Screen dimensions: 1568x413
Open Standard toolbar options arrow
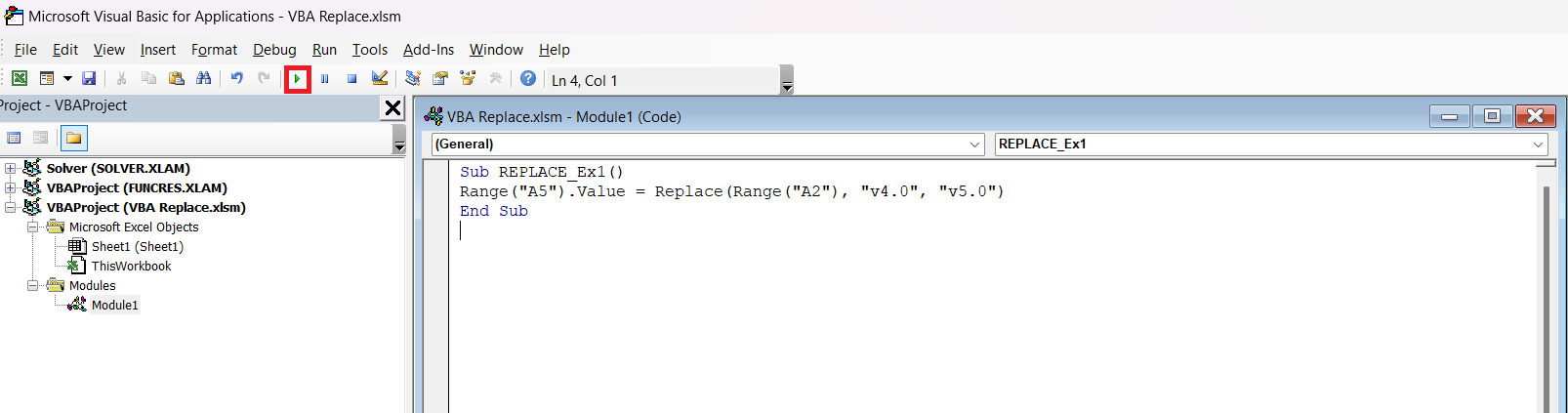tap(788, 80)
